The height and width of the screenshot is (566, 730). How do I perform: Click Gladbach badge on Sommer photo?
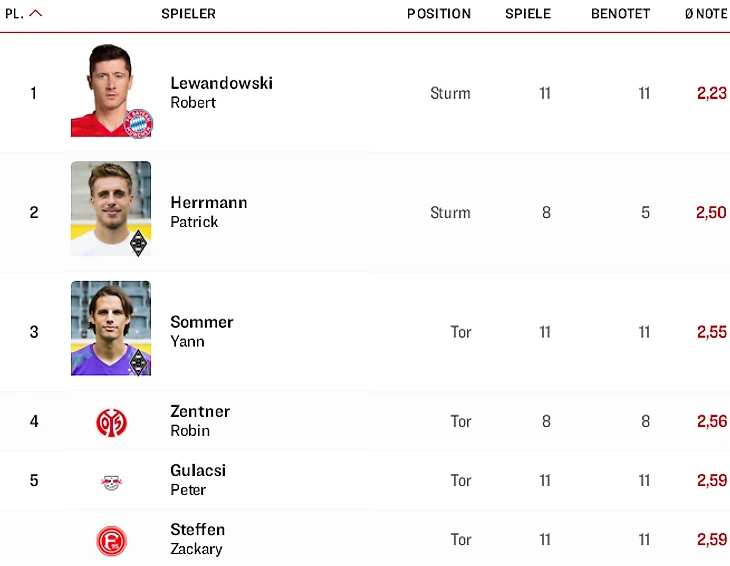(x=138, y=362)
